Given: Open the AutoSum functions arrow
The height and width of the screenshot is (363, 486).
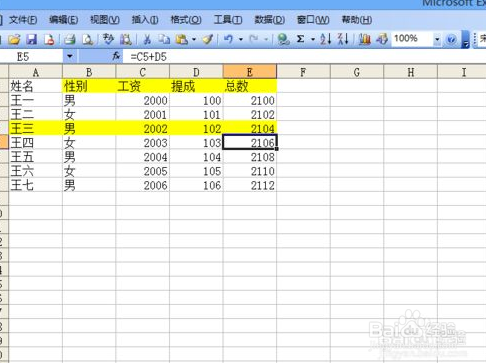Looking at the screenshot, I should pos(313,40).
